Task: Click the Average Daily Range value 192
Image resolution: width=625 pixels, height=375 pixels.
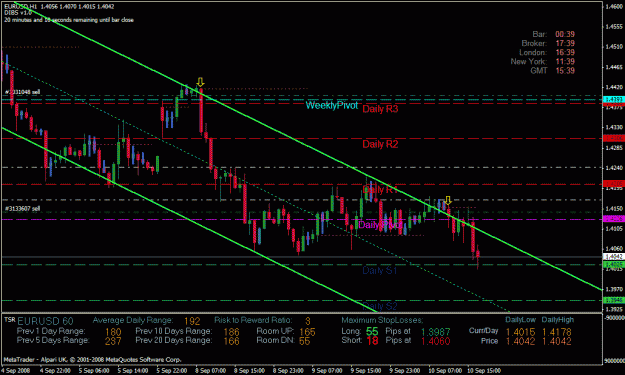Action: coord(192,321)
